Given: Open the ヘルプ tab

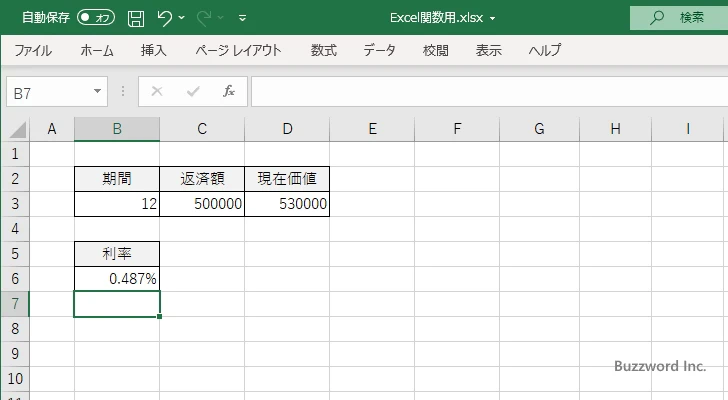Looking at the screenshot, I should [x=545, y=50].
